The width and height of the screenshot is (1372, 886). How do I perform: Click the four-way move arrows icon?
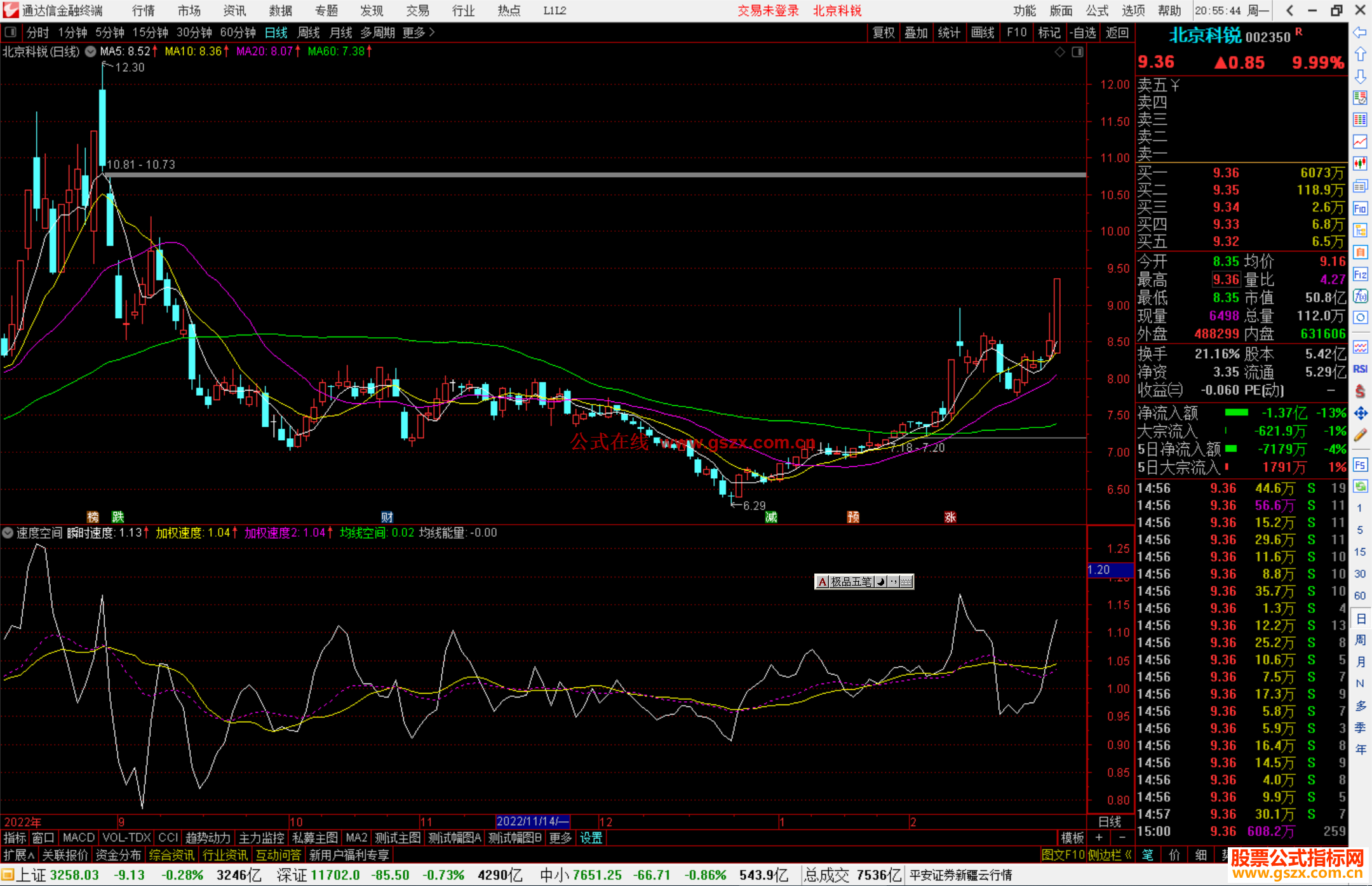1360,413
